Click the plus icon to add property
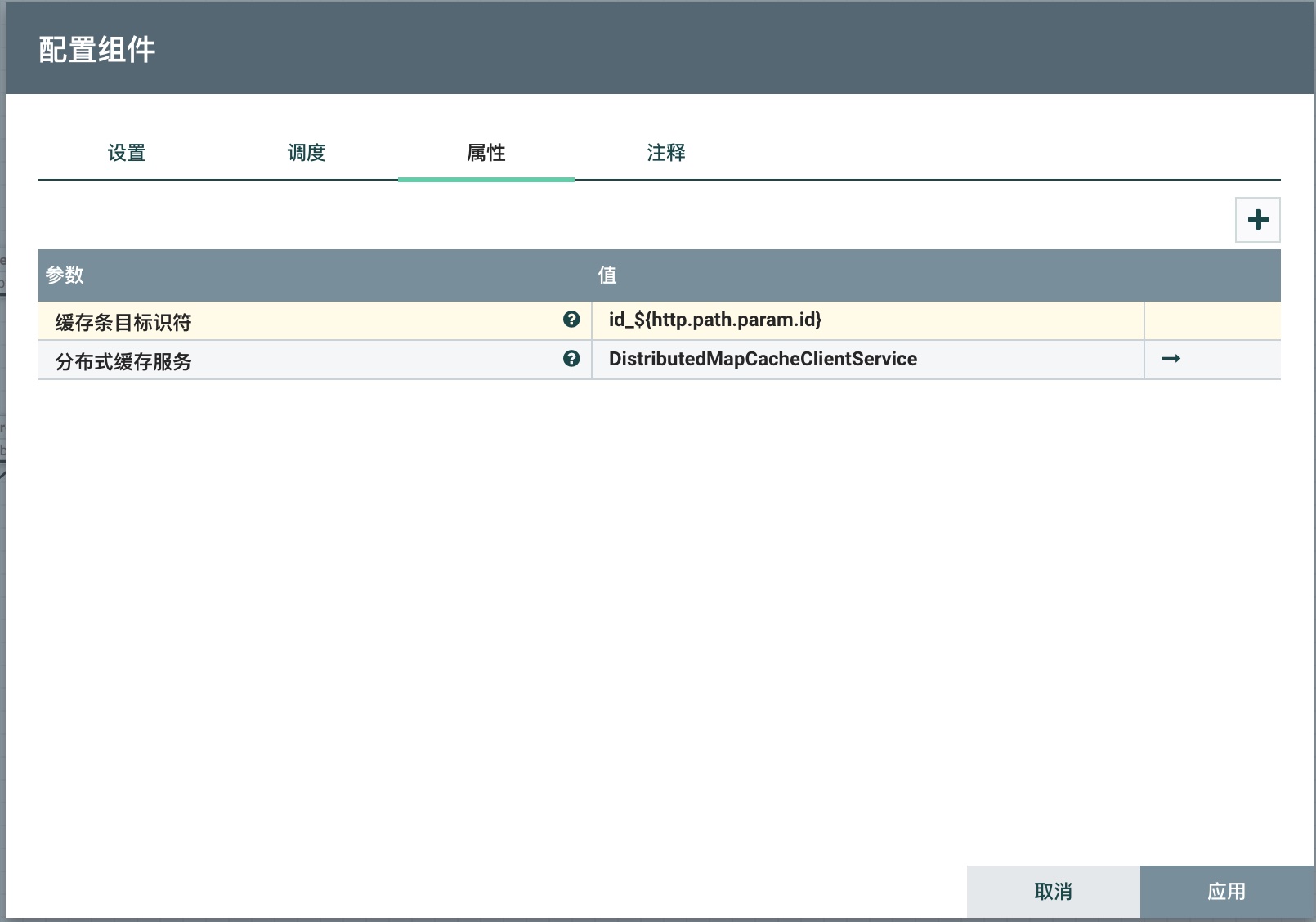The height and width of the screenshot is (922, 1316). point(1257,220)
